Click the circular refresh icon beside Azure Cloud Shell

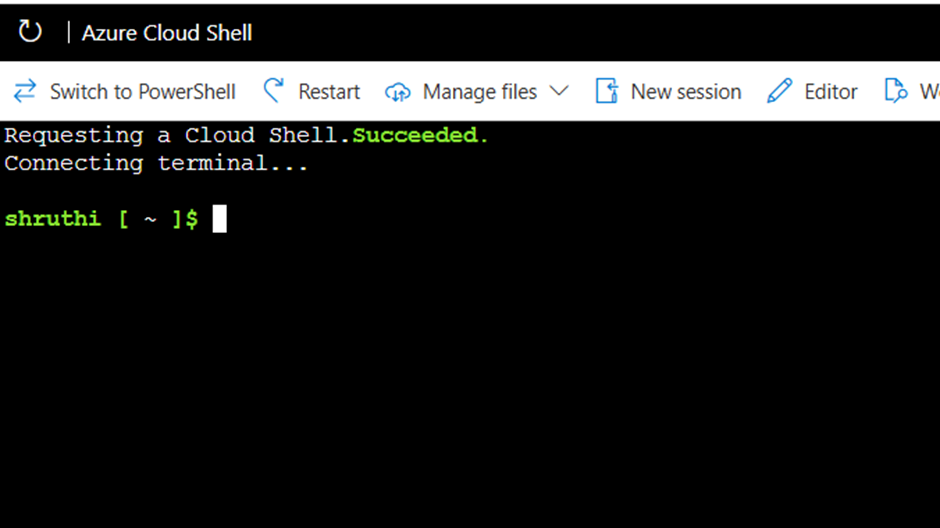(30, 32)
